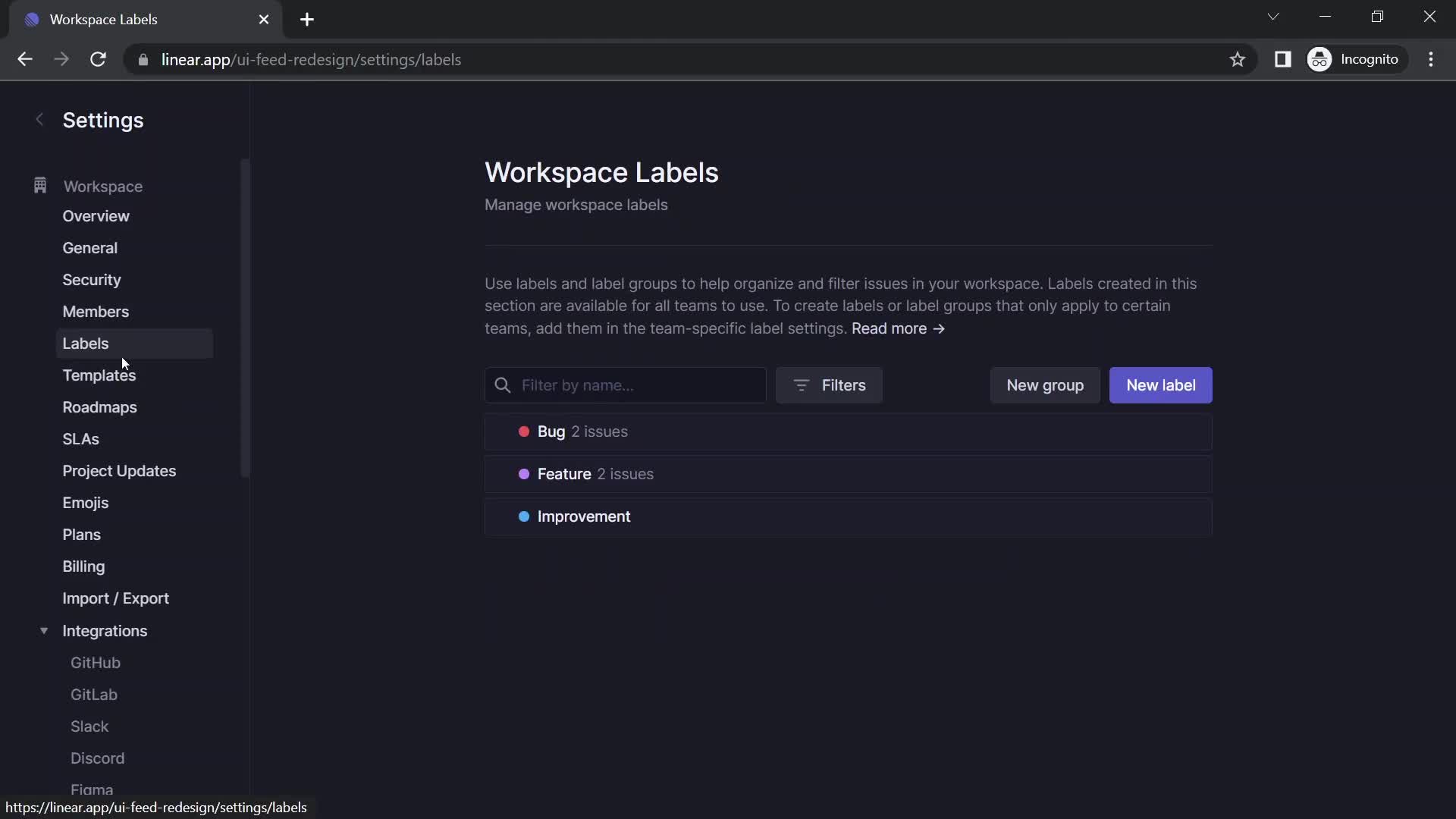Open the Slack integration
The width and height of the screenshot is (1456, 819).
coord(89,726)
